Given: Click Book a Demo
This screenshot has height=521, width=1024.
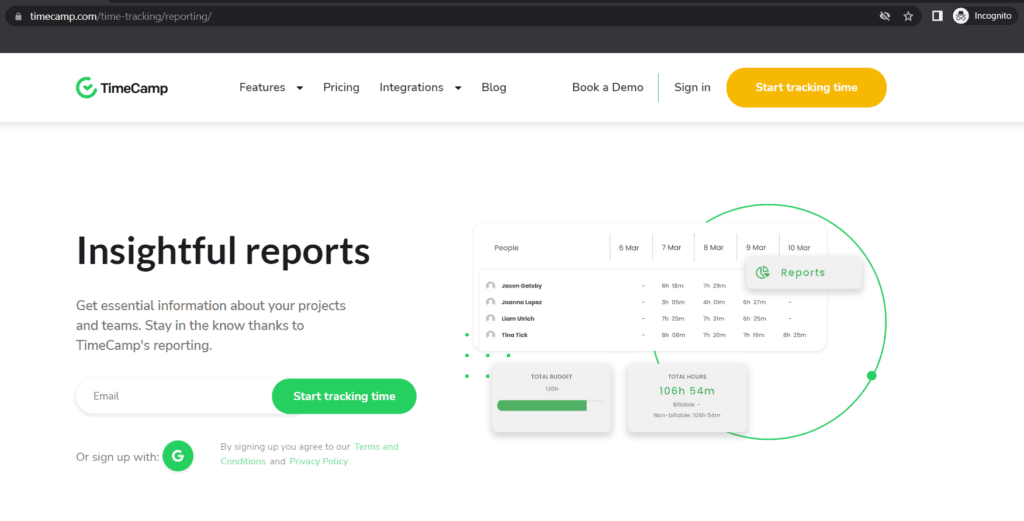Looking at the screenshot, I should (x=607, y=87).
